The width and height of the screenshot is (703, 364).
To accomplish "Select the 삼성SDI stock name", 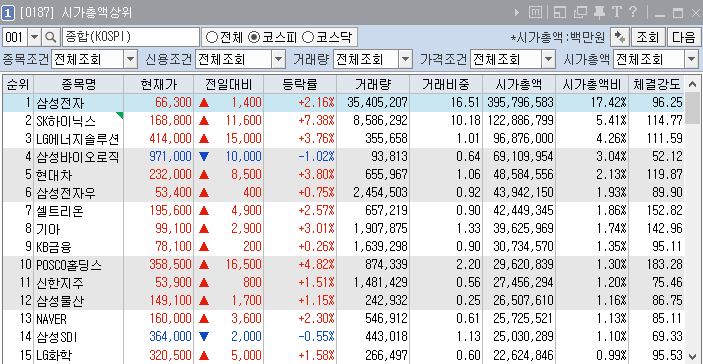I will tap(57, 337).
